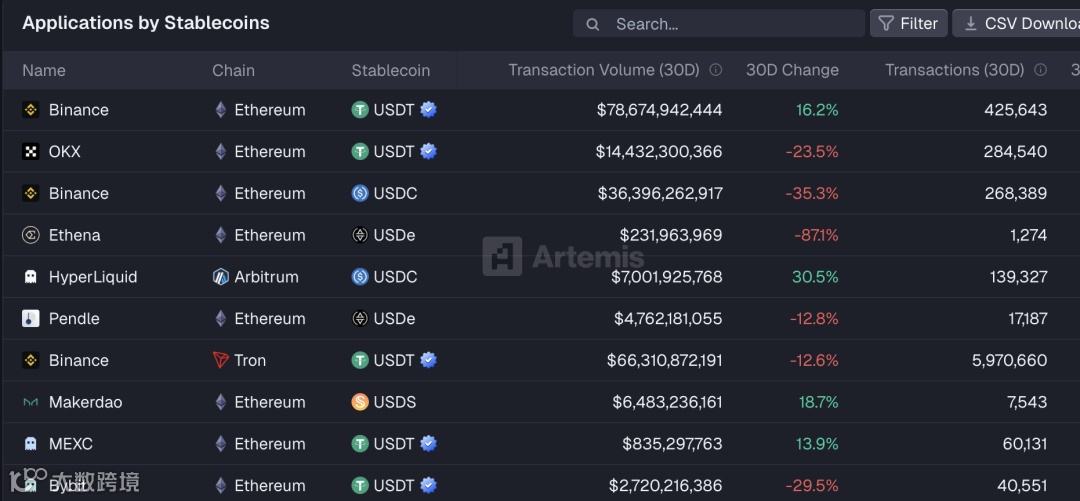Click the Ethereum icon in the OKX row
This screenshot has width=1080, height=501.
(x=220, y=152)
